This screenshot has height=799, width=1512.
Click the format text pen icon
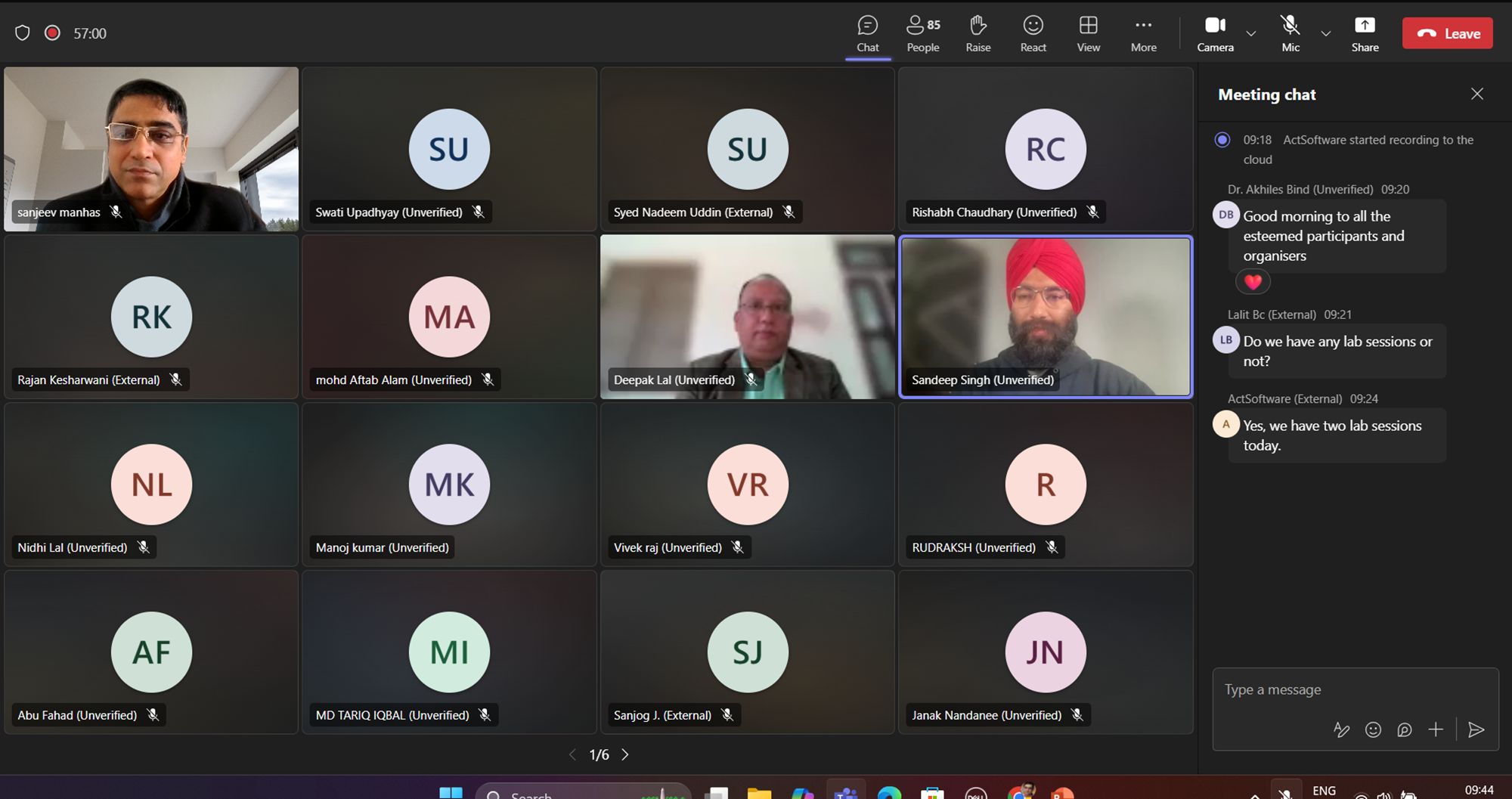click(x=1341, y=729)
